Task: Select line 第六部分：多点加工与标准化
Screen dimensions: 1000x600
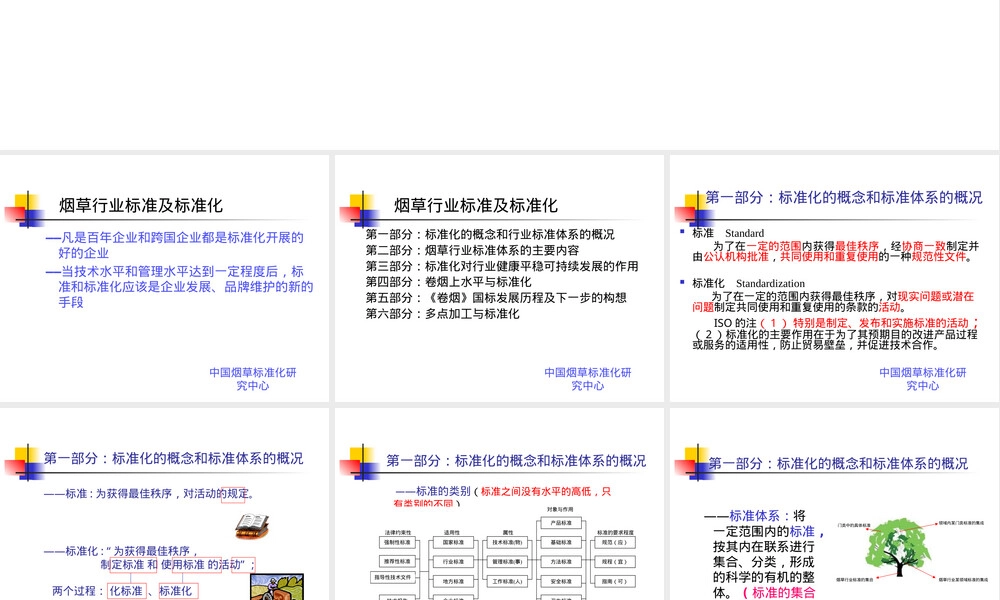Action: 443,314
